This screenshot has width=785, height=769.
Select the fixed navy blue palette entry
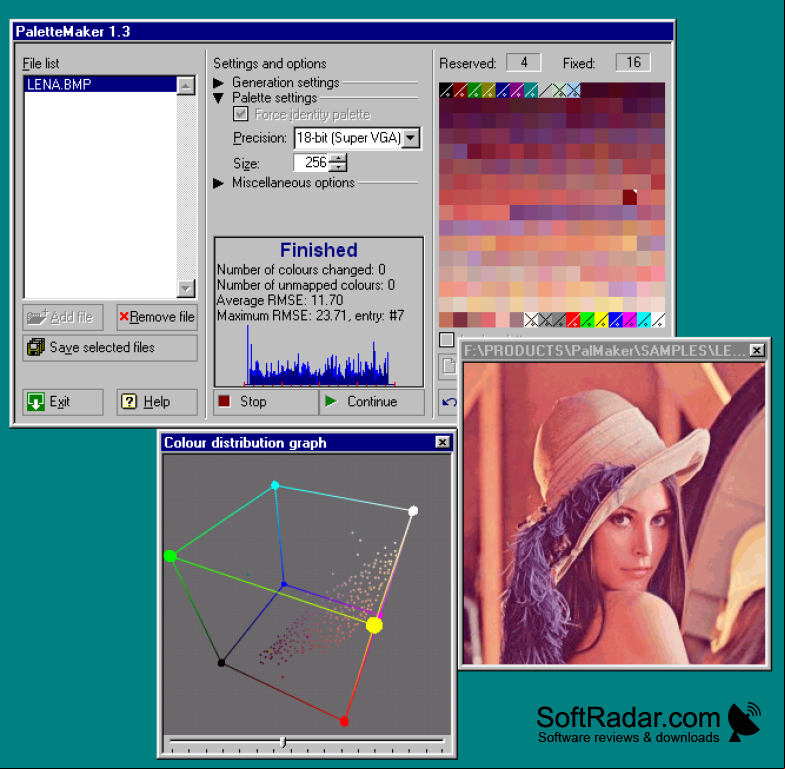(x=503, y=90)
